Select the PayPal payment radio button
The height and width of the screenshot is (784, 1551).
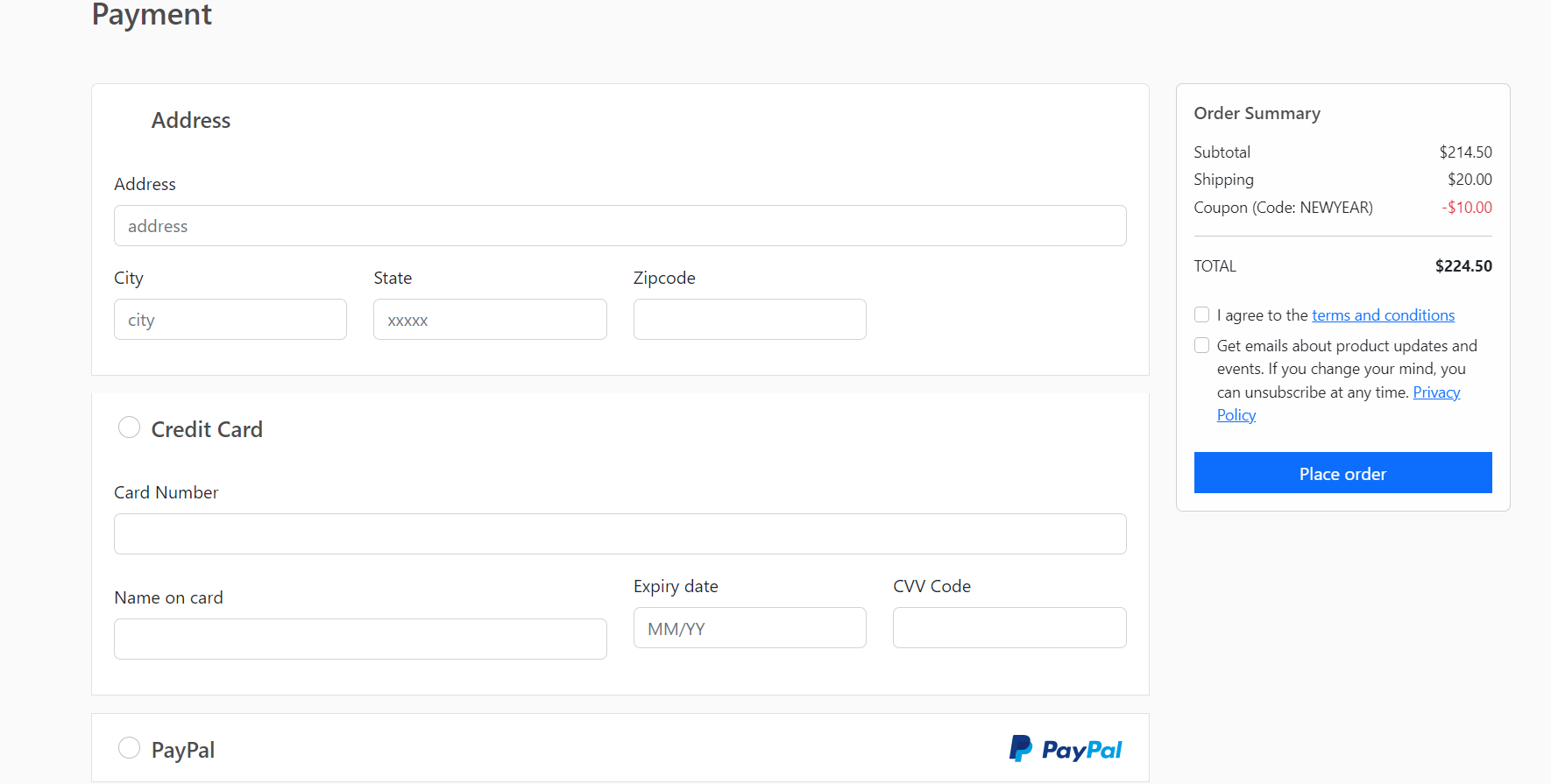click(129, 748)
